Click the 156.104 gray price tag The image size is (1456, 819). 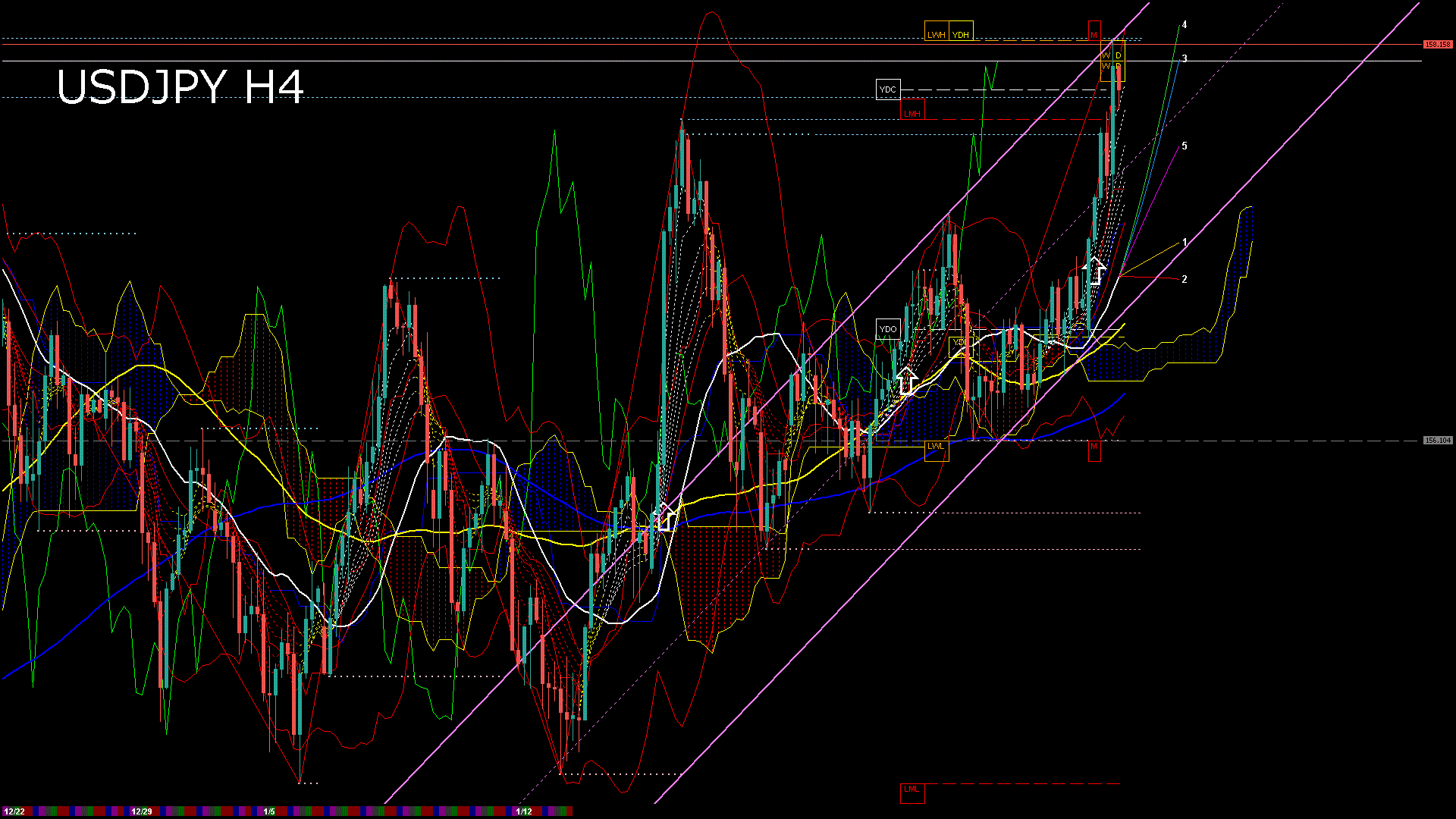point(1437,441)
